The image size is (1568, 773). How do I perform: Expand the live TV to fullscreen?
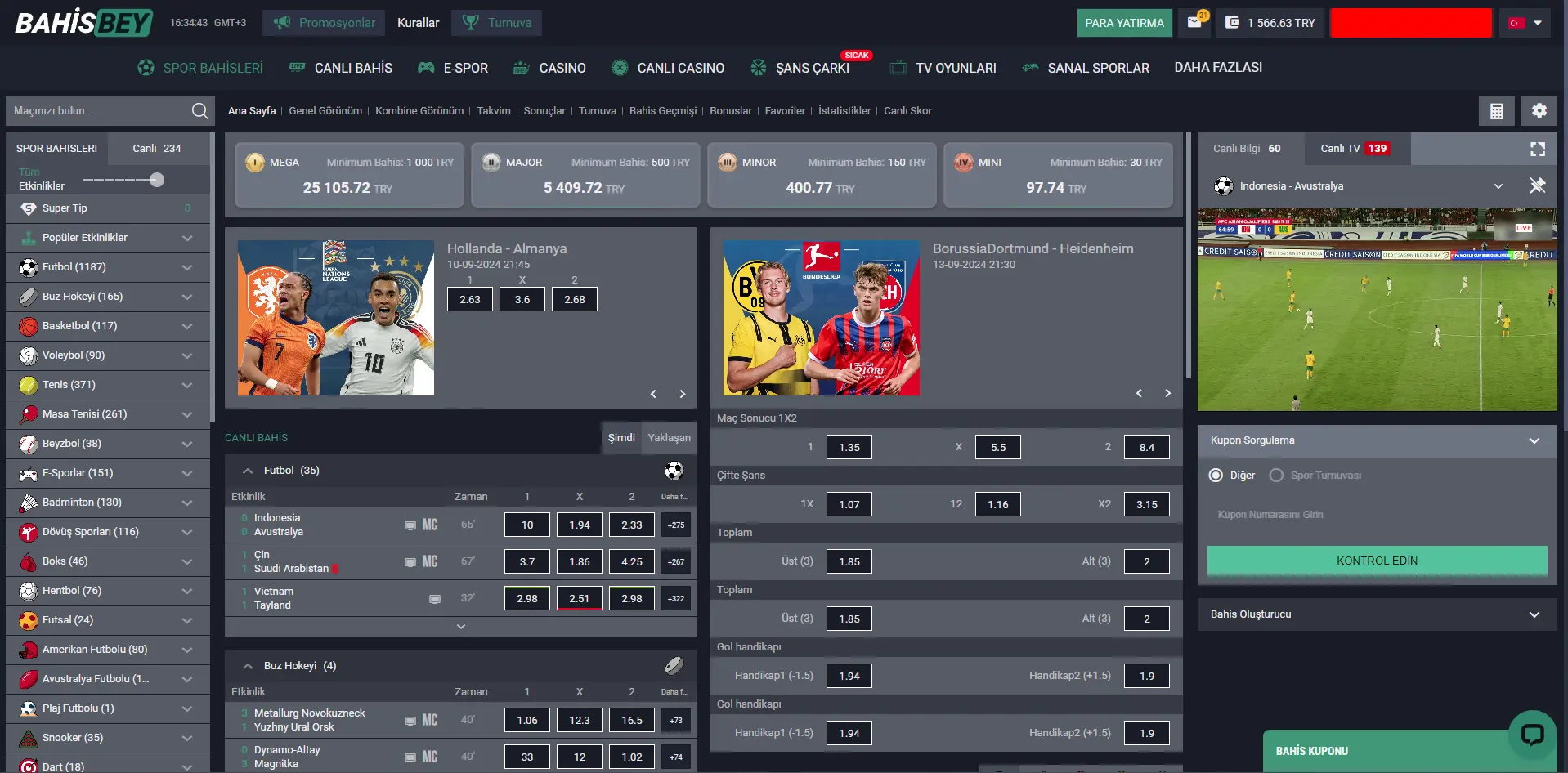tap(1537, 149)
